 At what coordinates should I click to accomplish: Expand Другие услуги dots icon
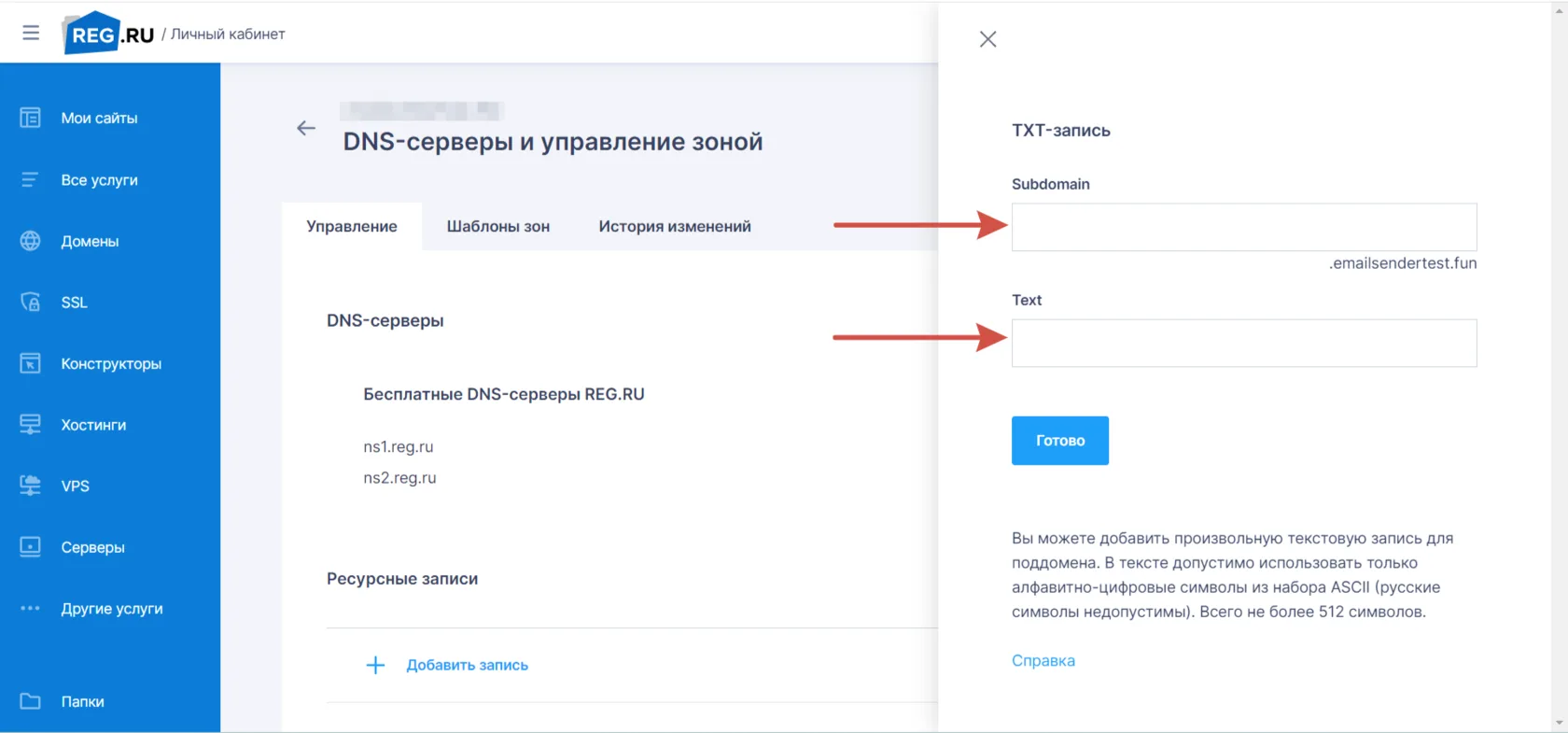30,608
